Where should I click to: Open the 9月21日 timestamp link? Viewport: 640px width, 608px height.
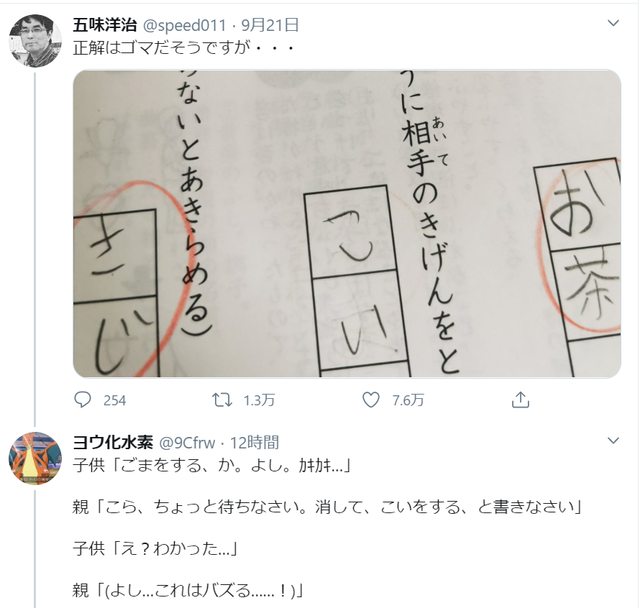click(270, 25)
